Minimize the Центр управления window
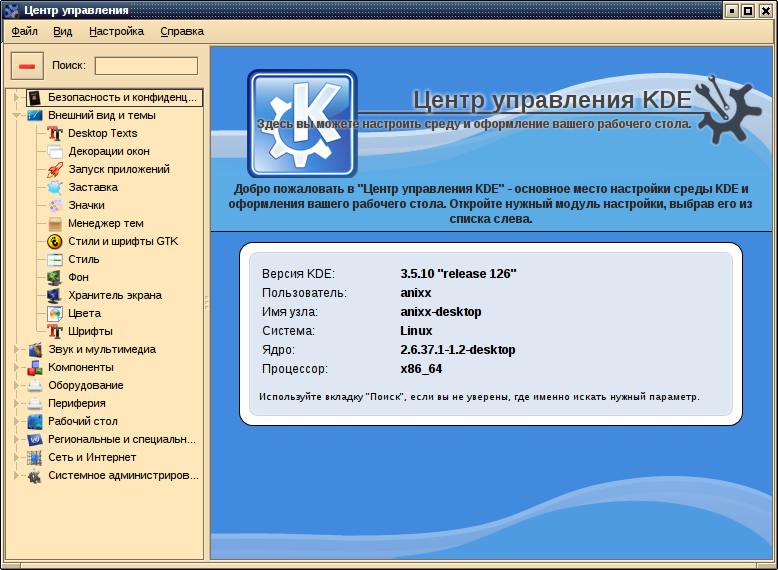 [x=732, y=10]
